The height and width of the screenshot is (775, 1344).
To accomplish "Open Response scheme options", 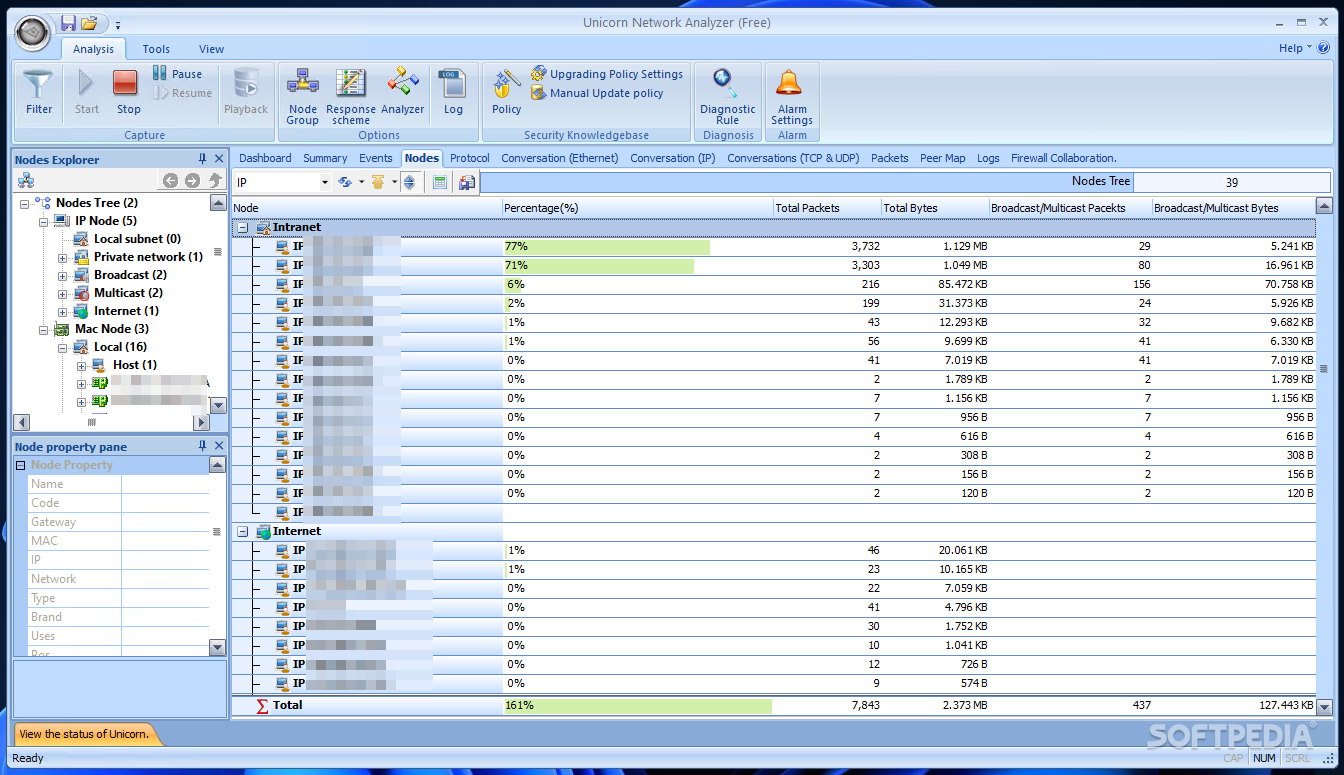I will [351, 96].
